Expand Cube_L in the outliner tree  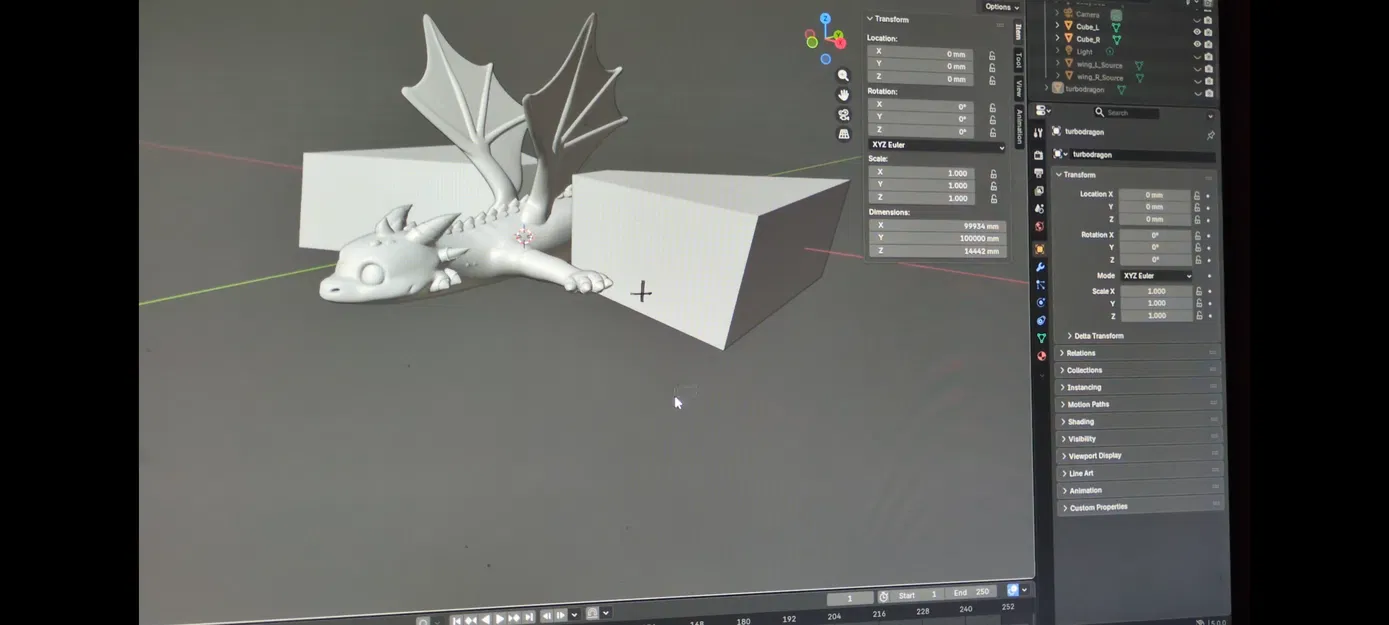pos(1057,26)
